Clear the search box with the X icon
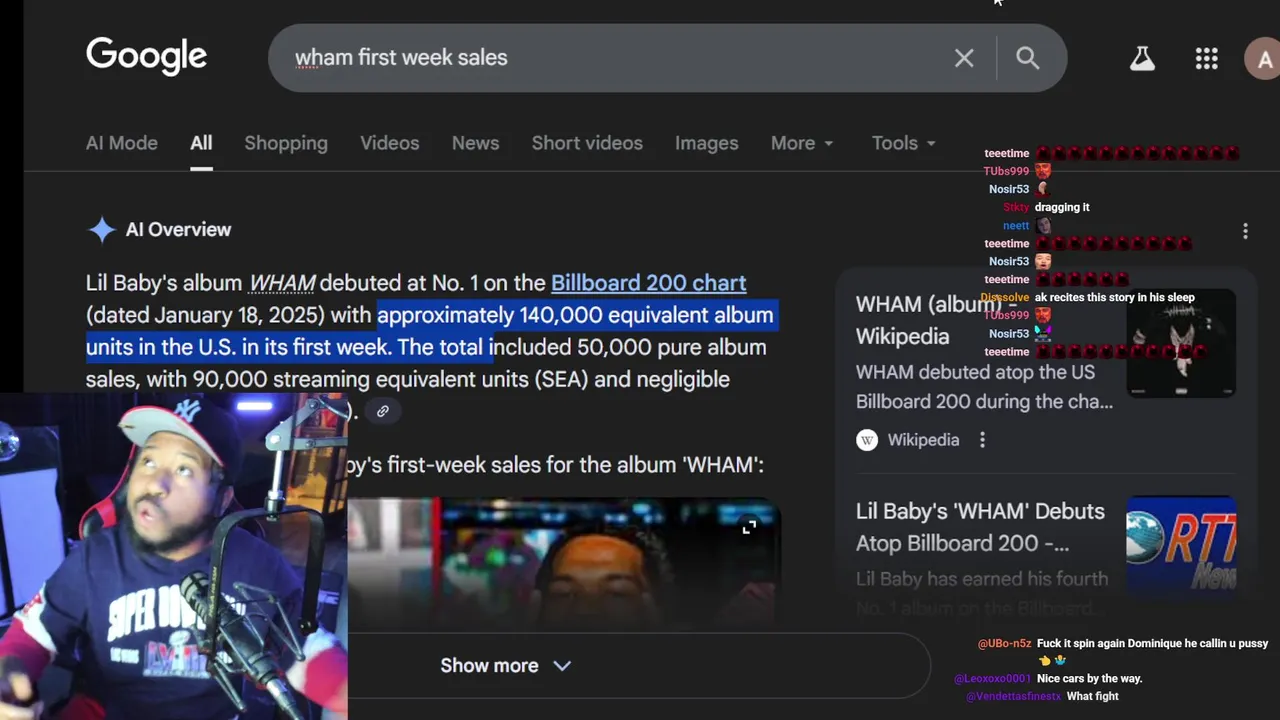Screen dimensions: 1280x720 (x=964, y=58)
